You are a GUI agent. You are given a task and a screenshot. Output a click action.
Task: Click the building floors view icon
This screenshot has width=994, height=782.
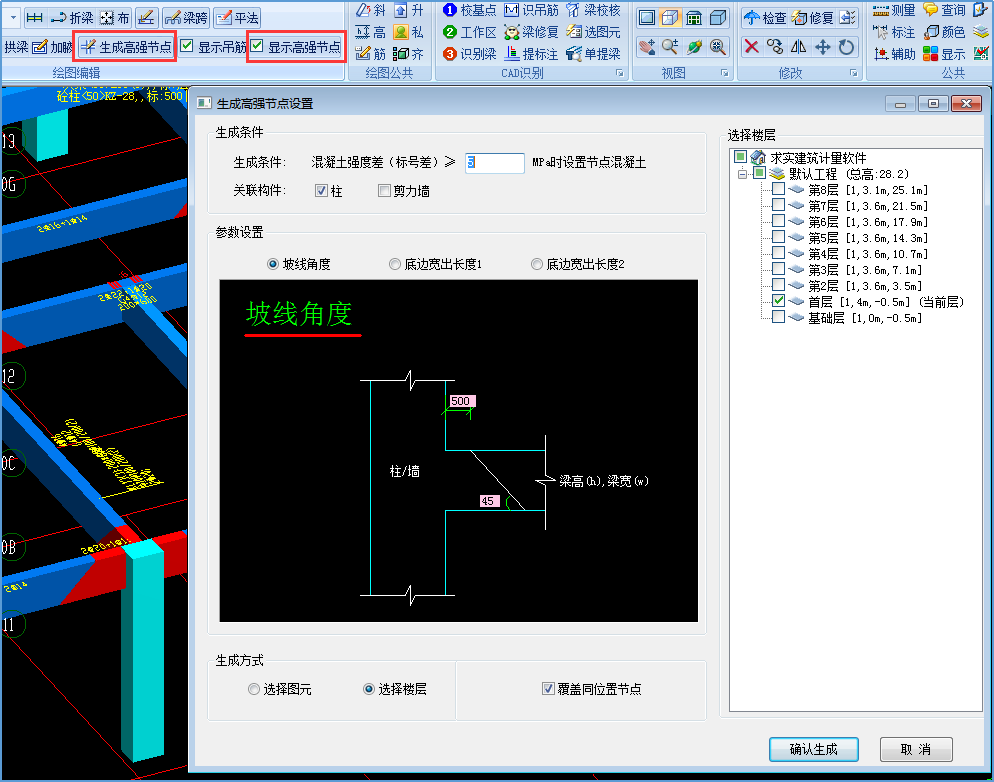(694, 18)
